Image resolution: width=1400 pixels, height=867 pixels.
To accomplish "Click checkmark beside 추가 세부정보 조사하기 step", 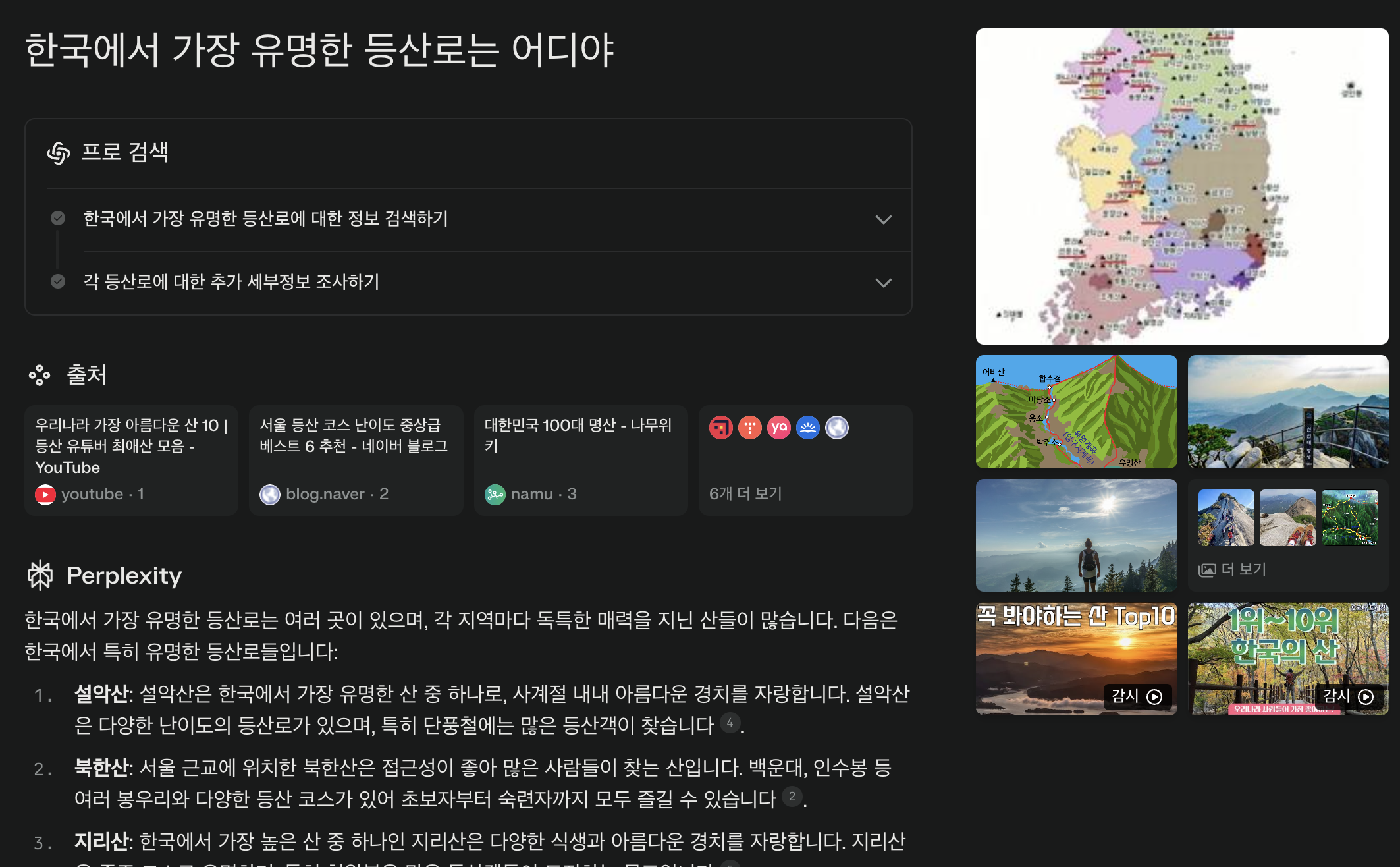I will point(58,281).
